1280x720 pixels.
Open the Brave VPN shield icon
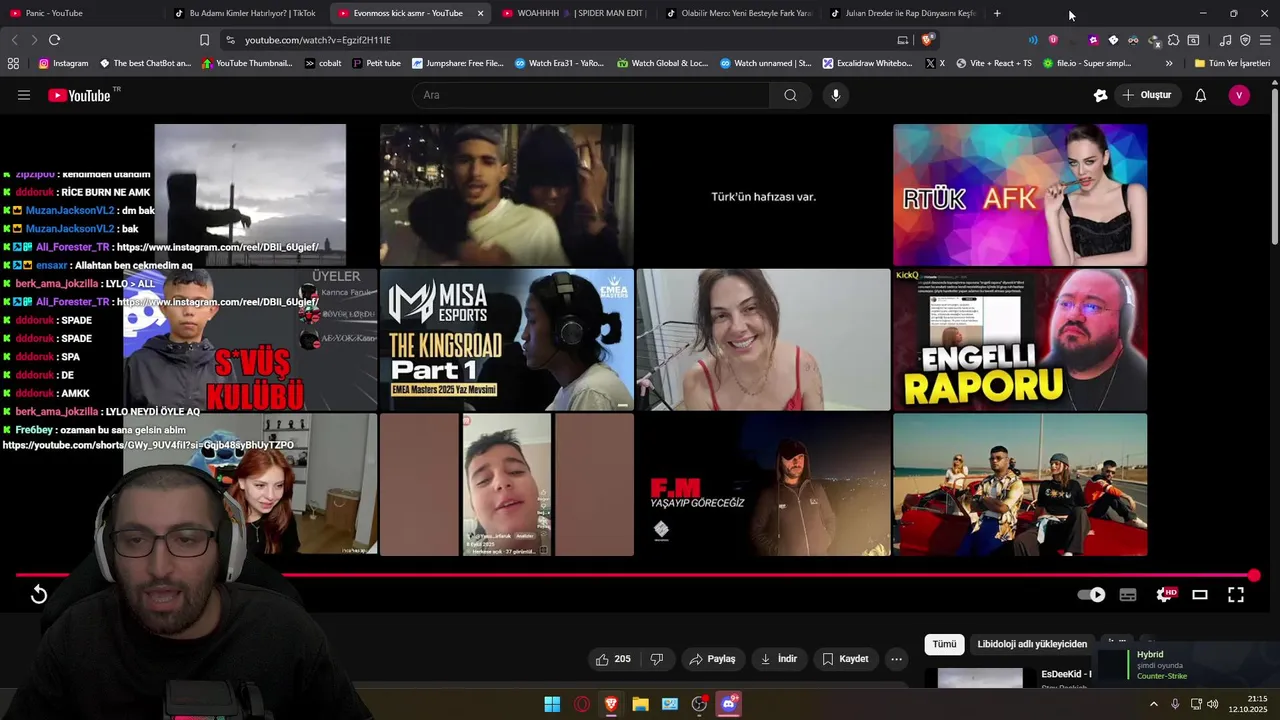1245,40
